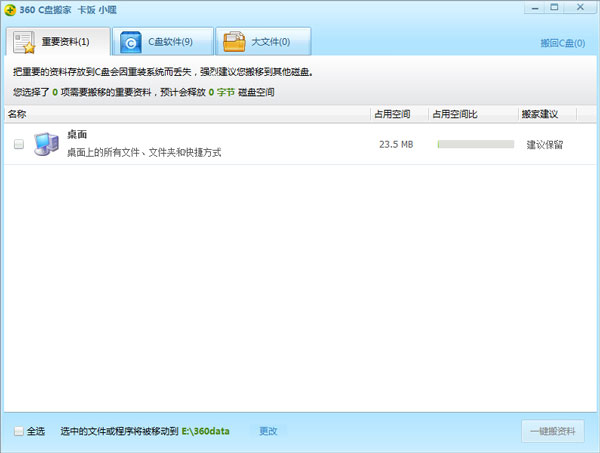
Task: Click the blue C disk icon on C盘软件 tab
Action: 131,42
